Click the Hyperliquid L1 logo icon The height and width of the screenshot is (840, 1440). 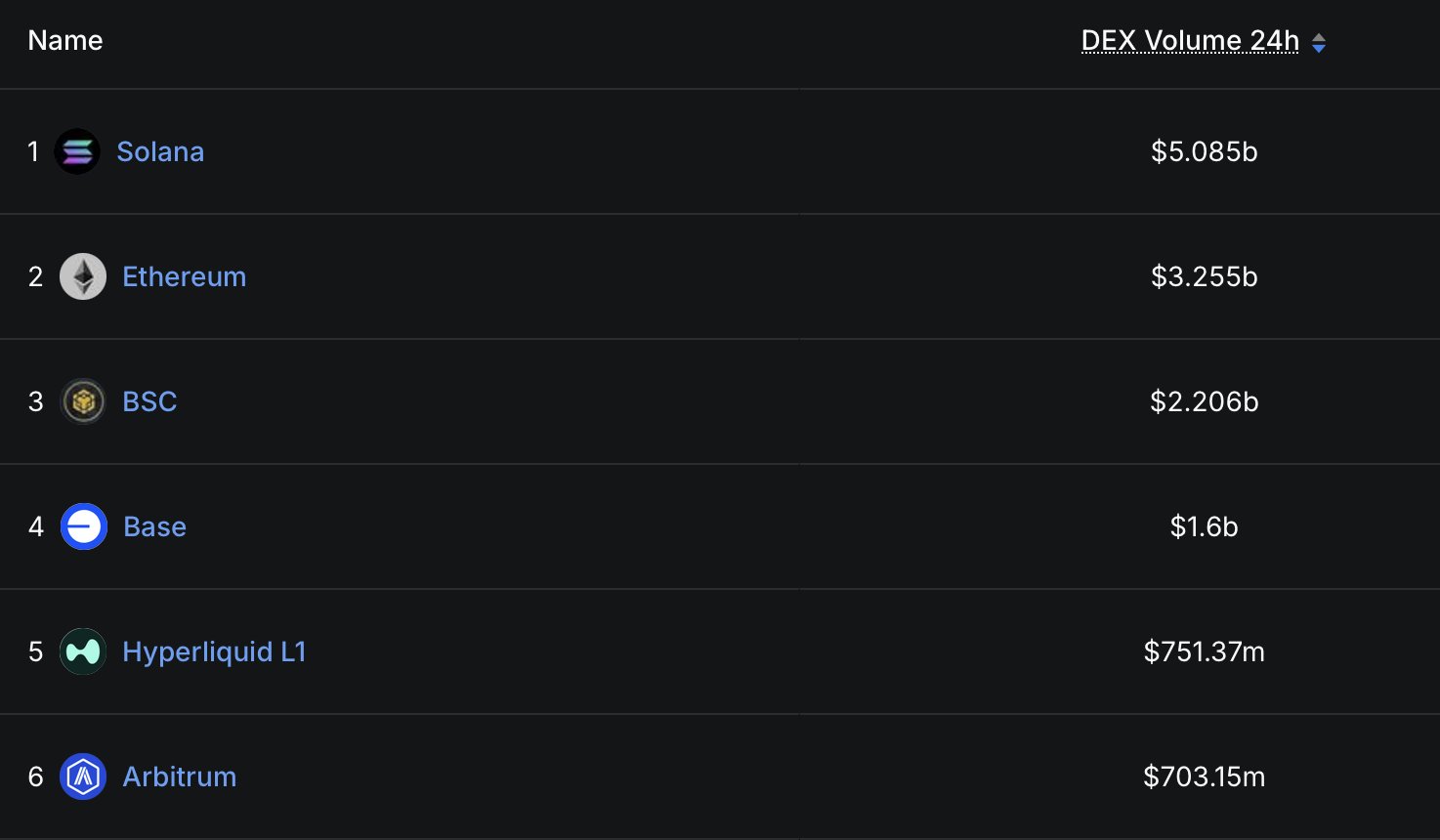(83, 651)
